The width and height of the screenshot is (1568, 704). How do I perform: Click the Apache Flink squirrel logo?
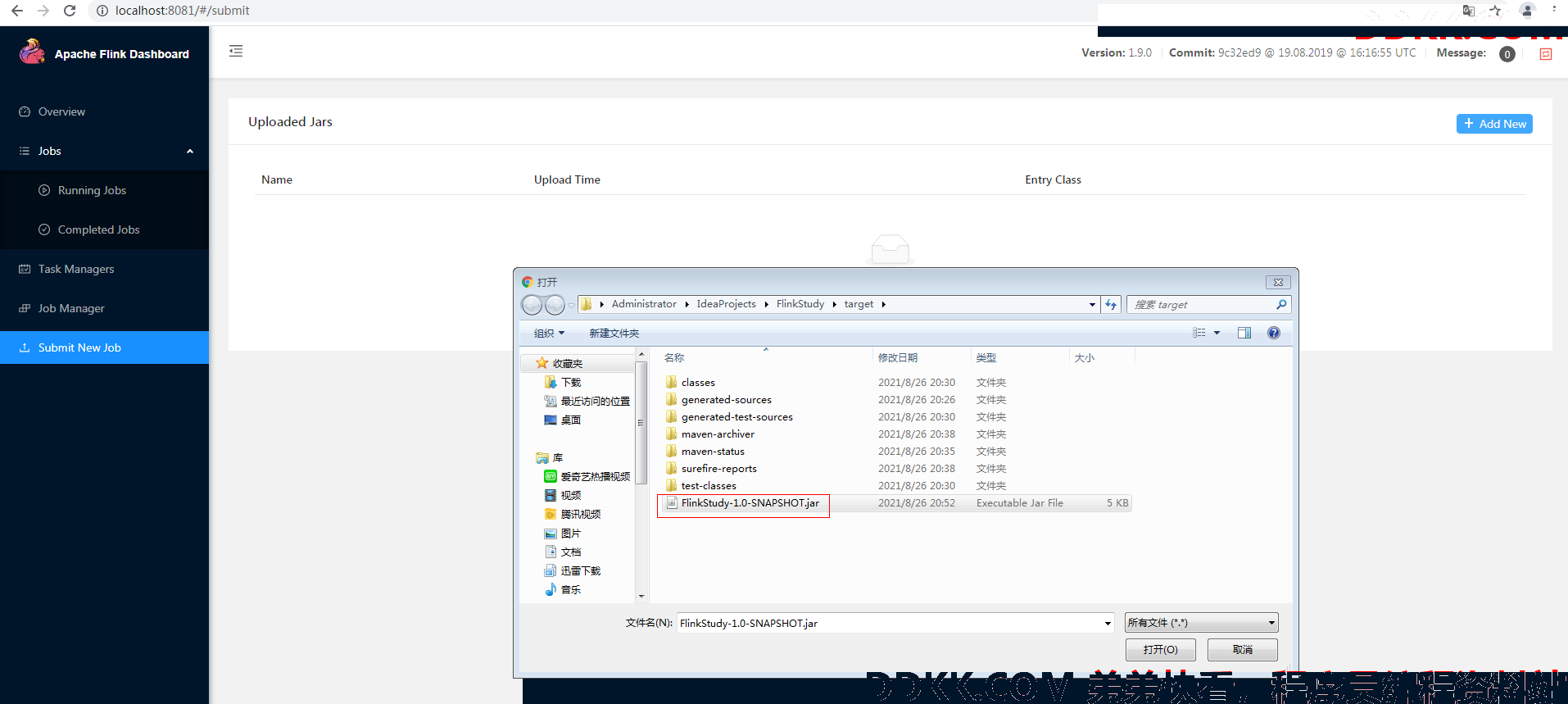[32, 52]
